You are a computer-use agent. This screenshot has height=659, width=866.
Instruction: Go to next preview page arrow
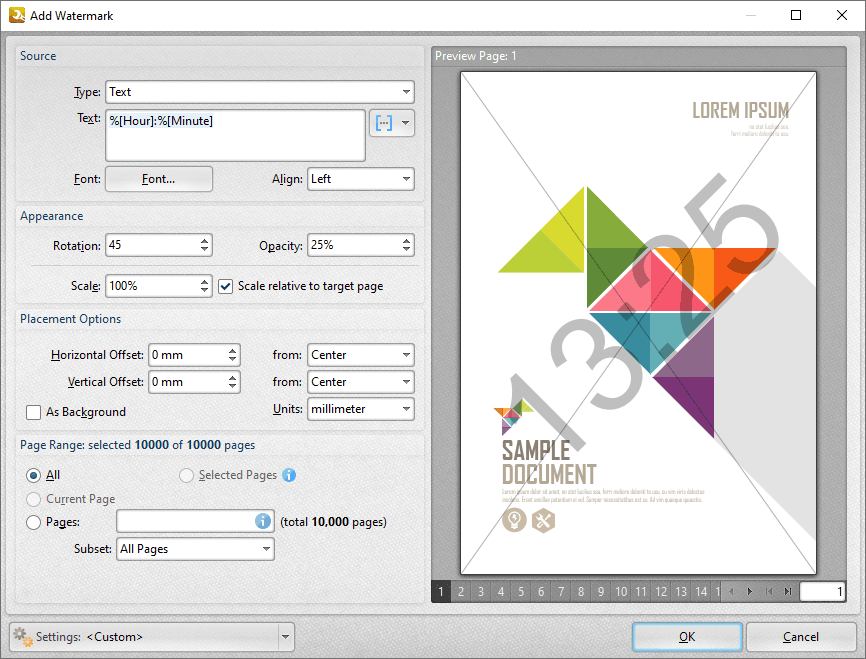[750, 592]
